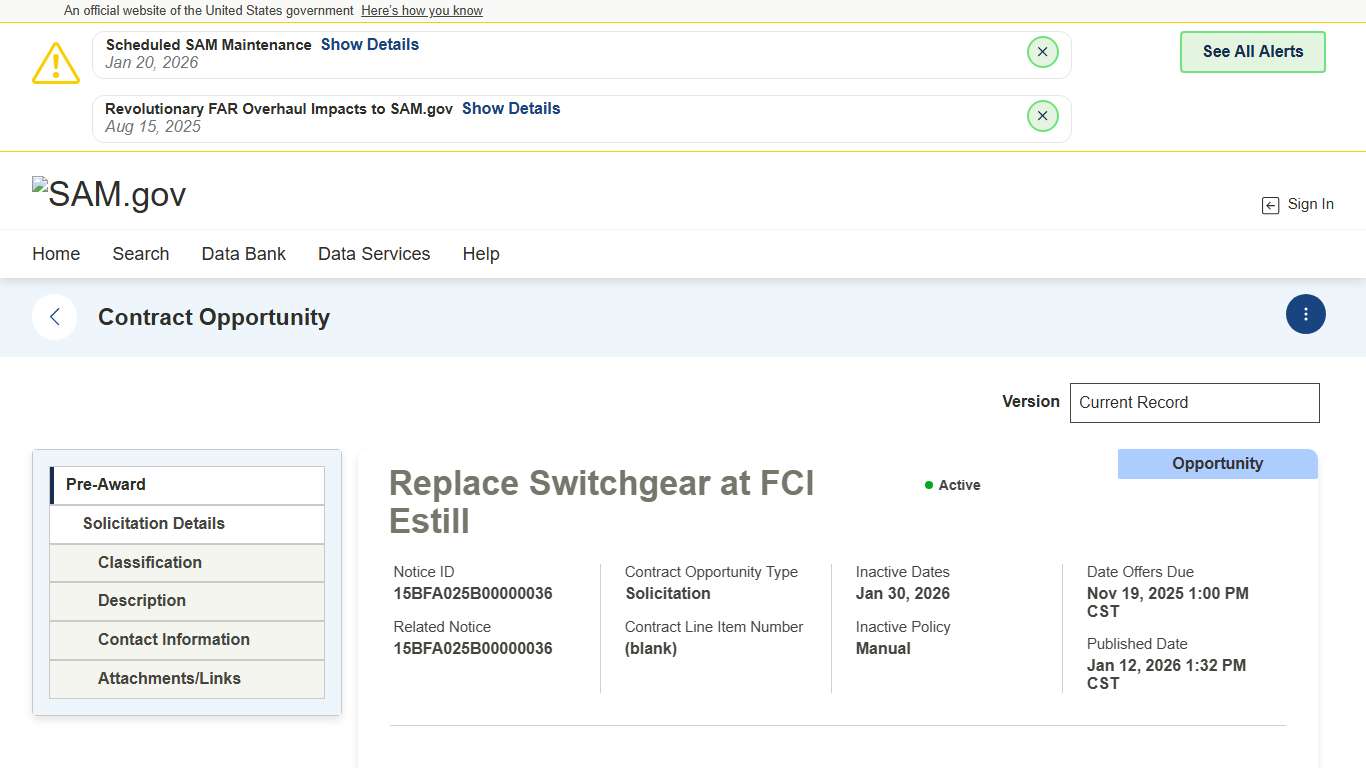The image size is (1366, 768).
Task: Click the Sign In arrow icon
Action: (x=1270, y=205)
